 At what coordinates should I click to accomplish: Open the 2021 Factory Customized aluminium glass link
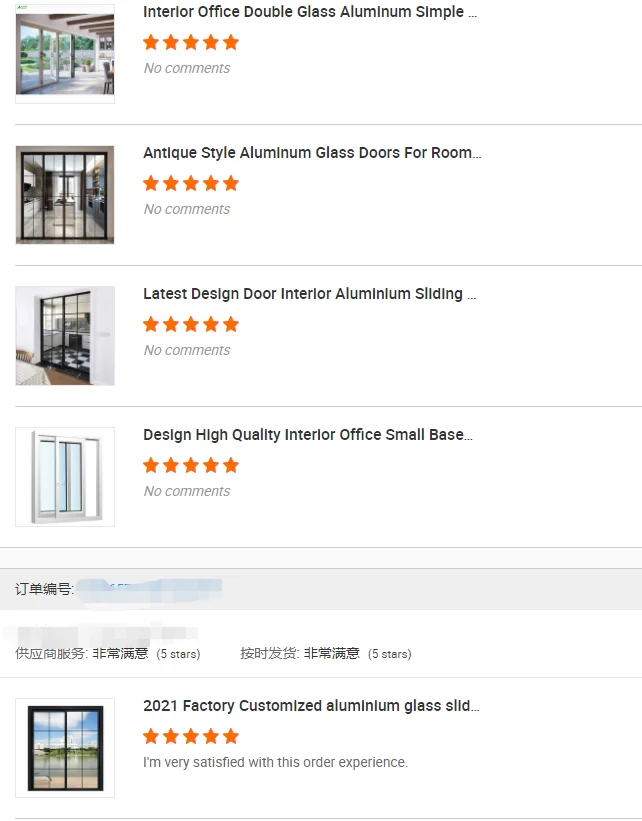pos(311,706)
